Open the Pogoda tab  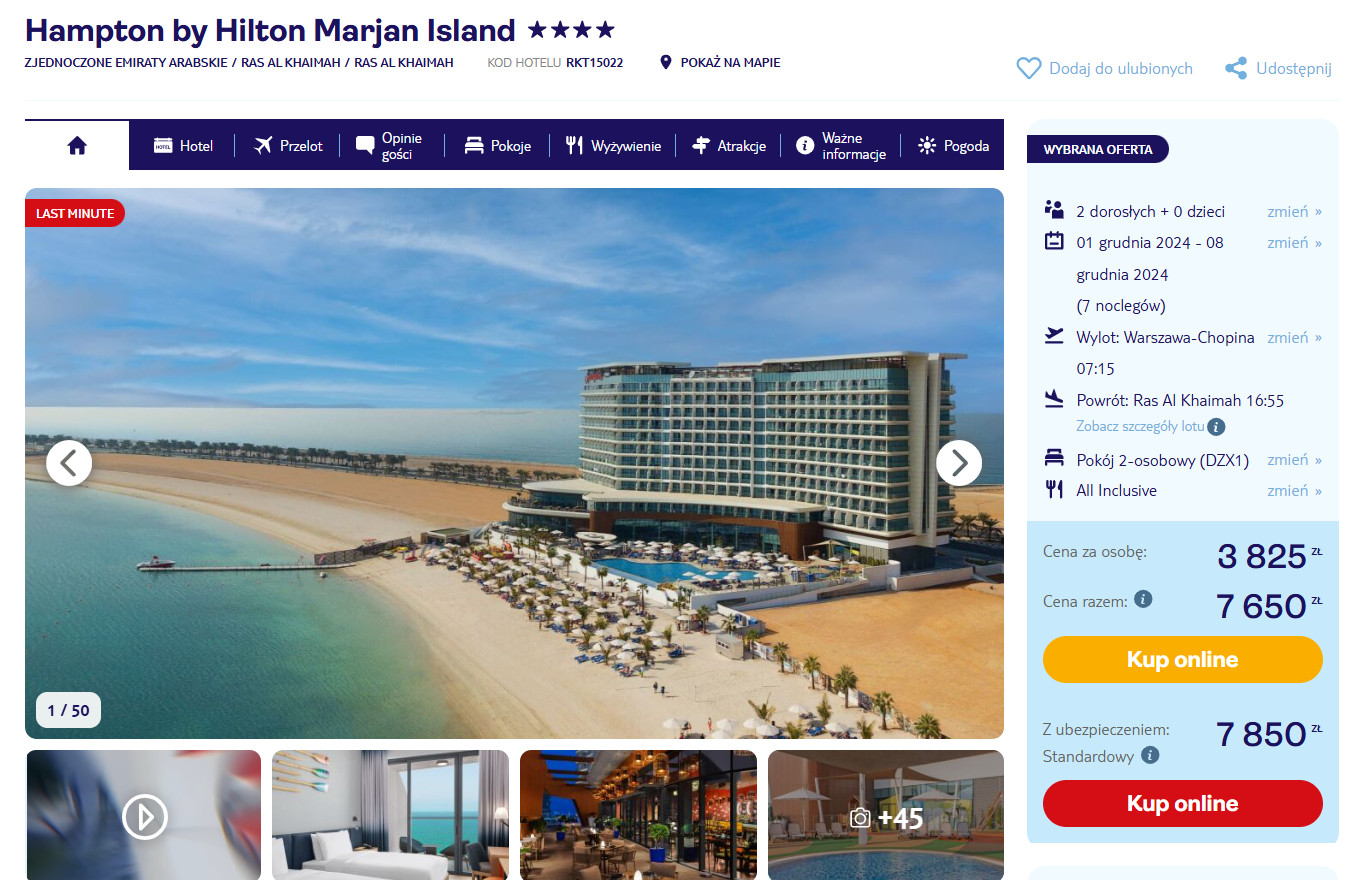pos(953,146)
